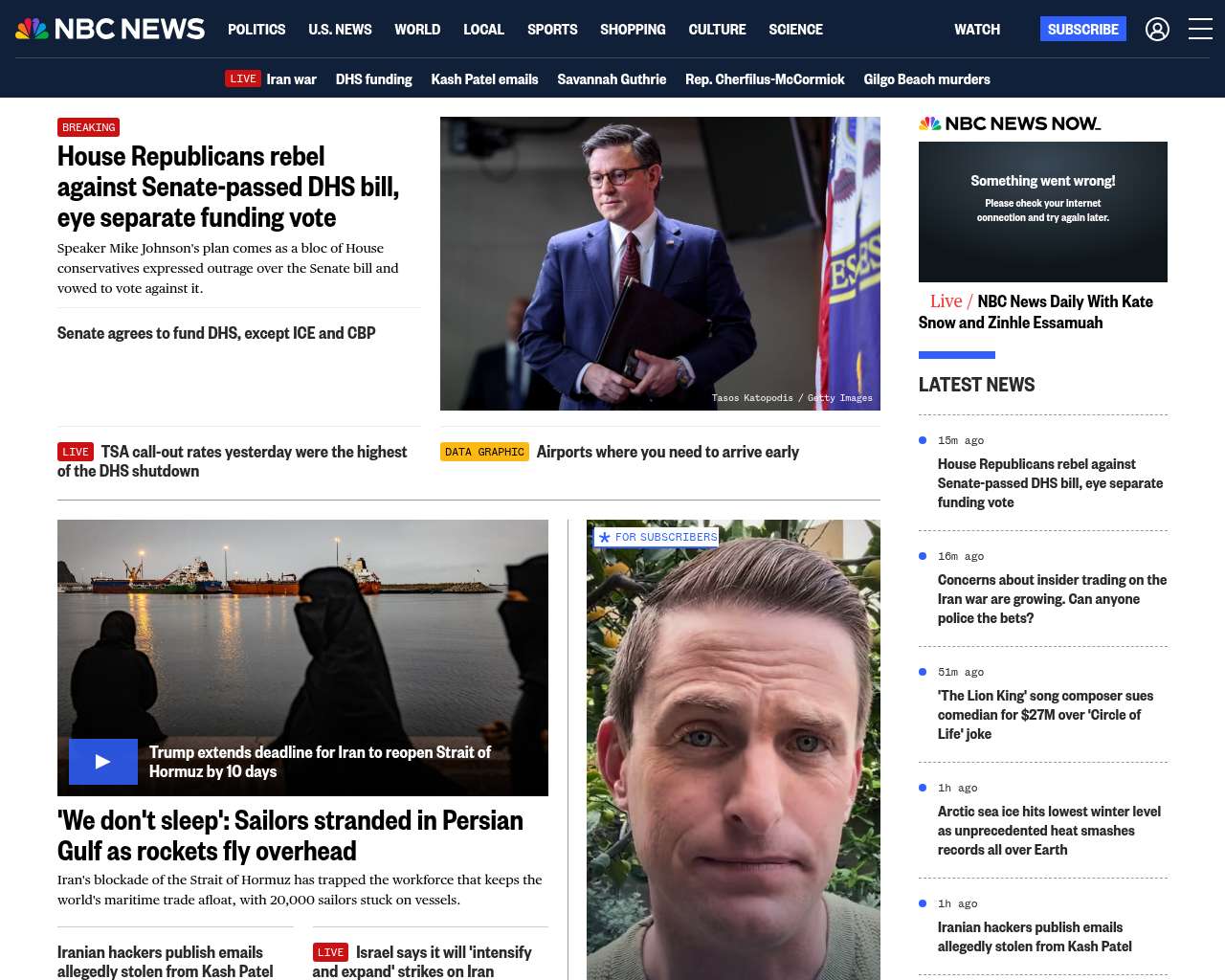Go to the Sports section

click(x=552, y=30)
